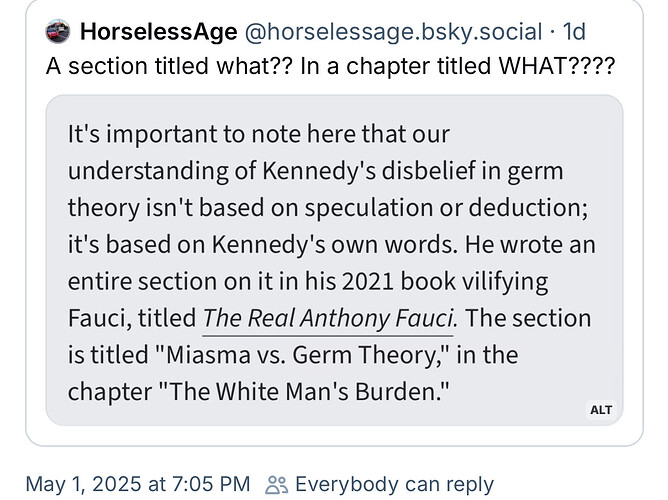Click "Kennedy's own words" line in image

pos(331,244)
